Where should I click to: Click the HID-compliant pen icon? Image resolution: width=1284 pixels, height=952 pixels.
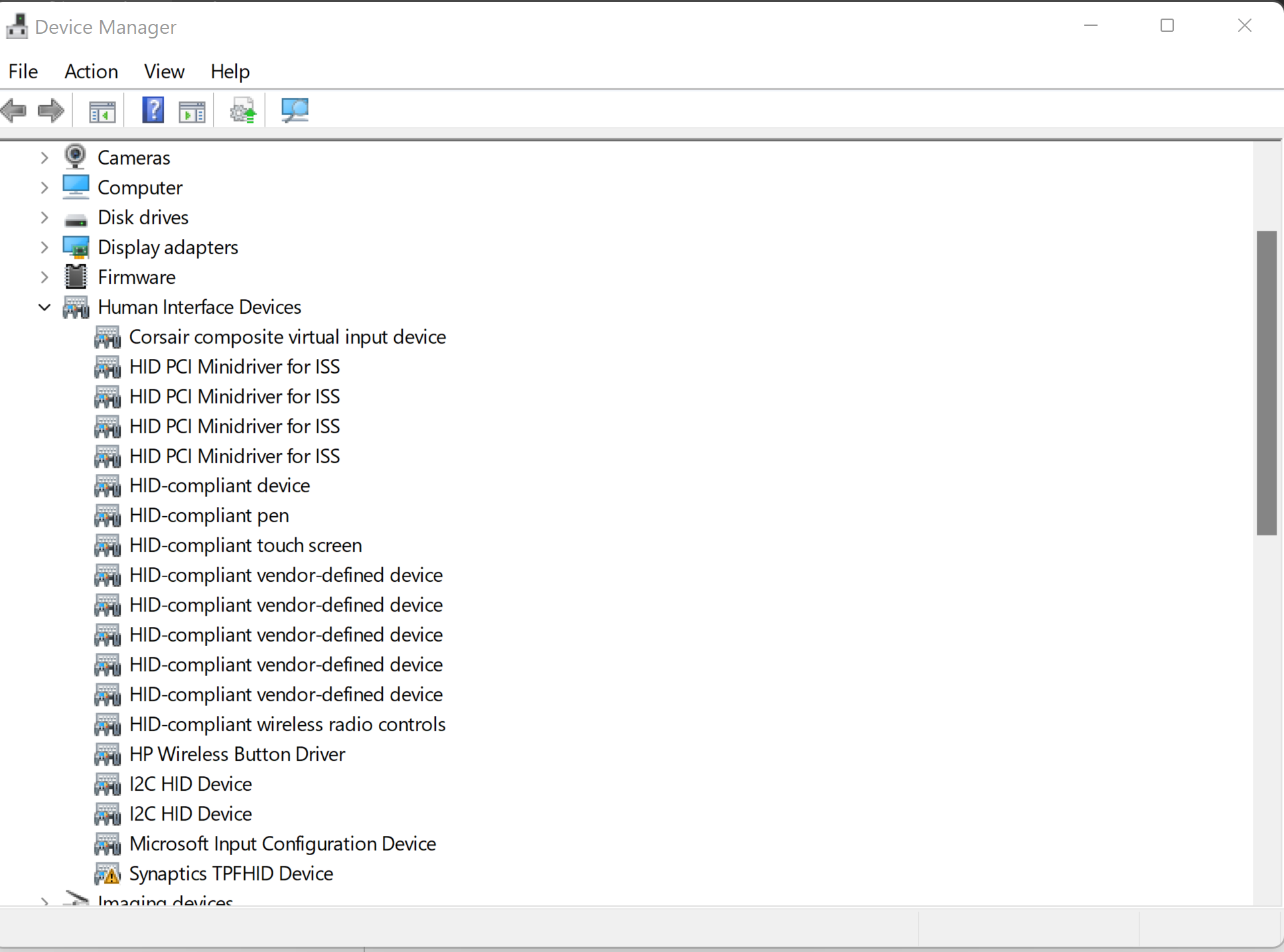pos(107,515)
